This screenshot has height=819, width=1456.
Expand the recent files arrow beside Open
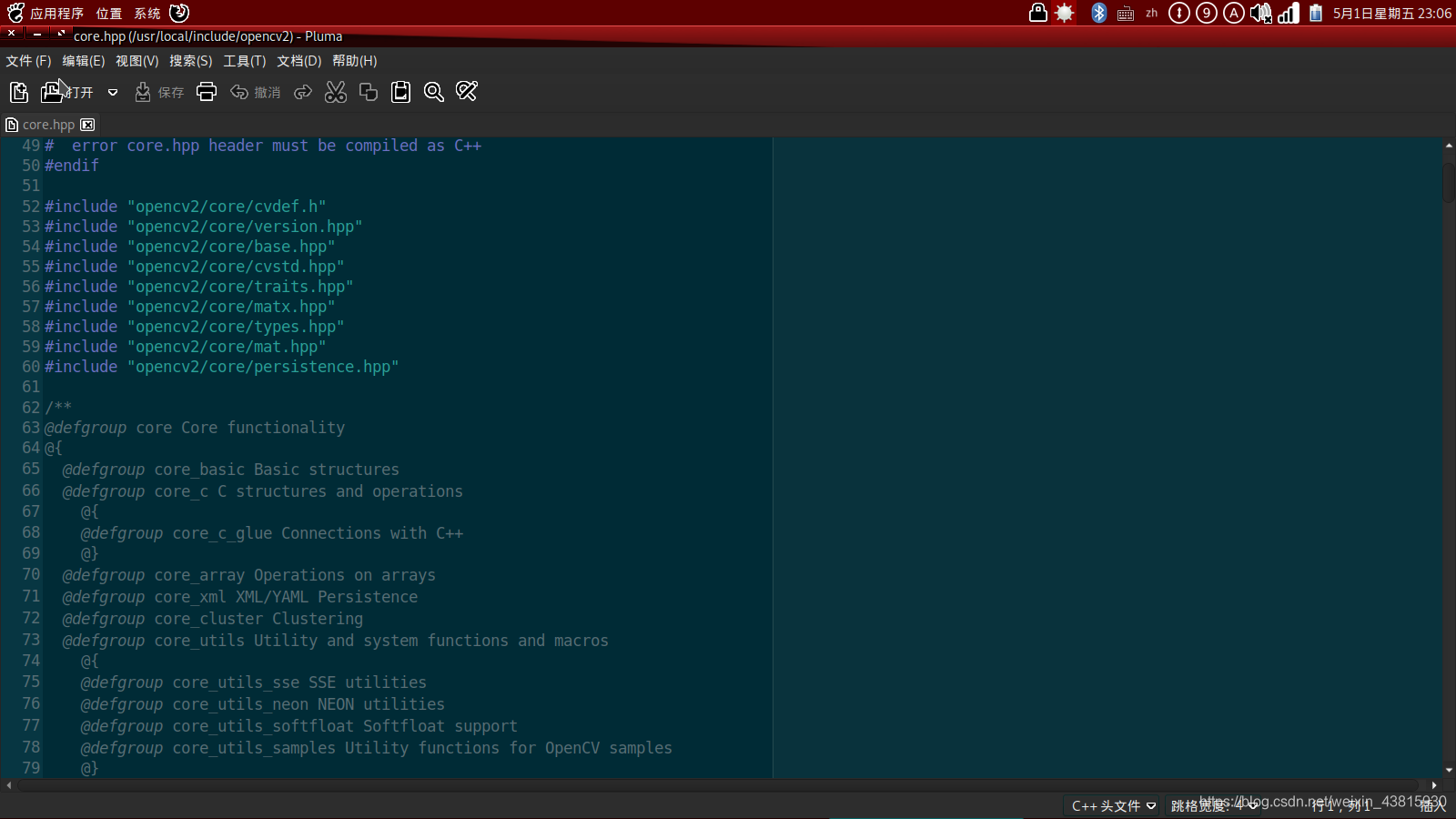(x=113, y=92)
